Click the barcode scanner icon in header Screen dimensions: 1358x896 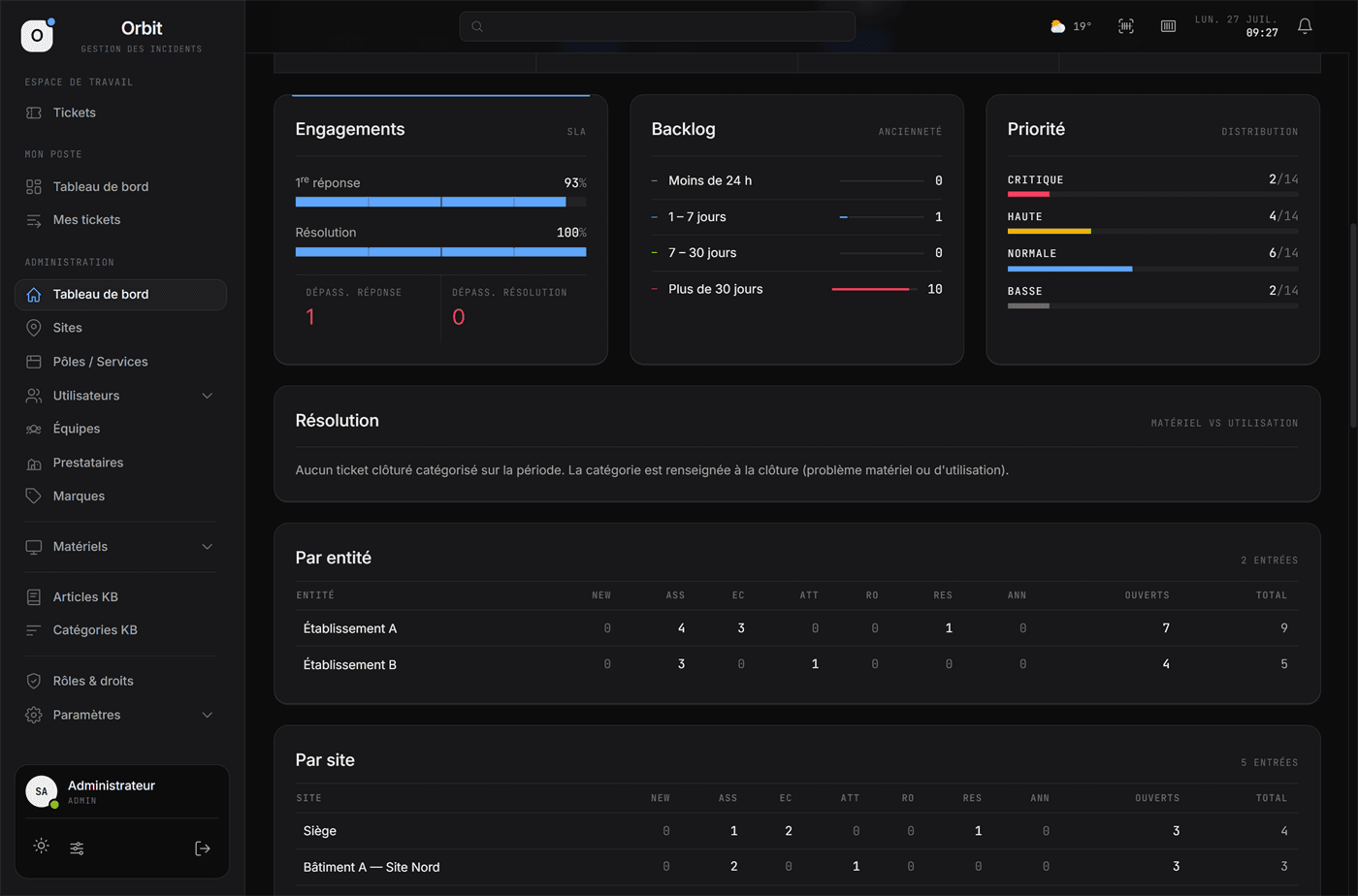[1126, 26]
